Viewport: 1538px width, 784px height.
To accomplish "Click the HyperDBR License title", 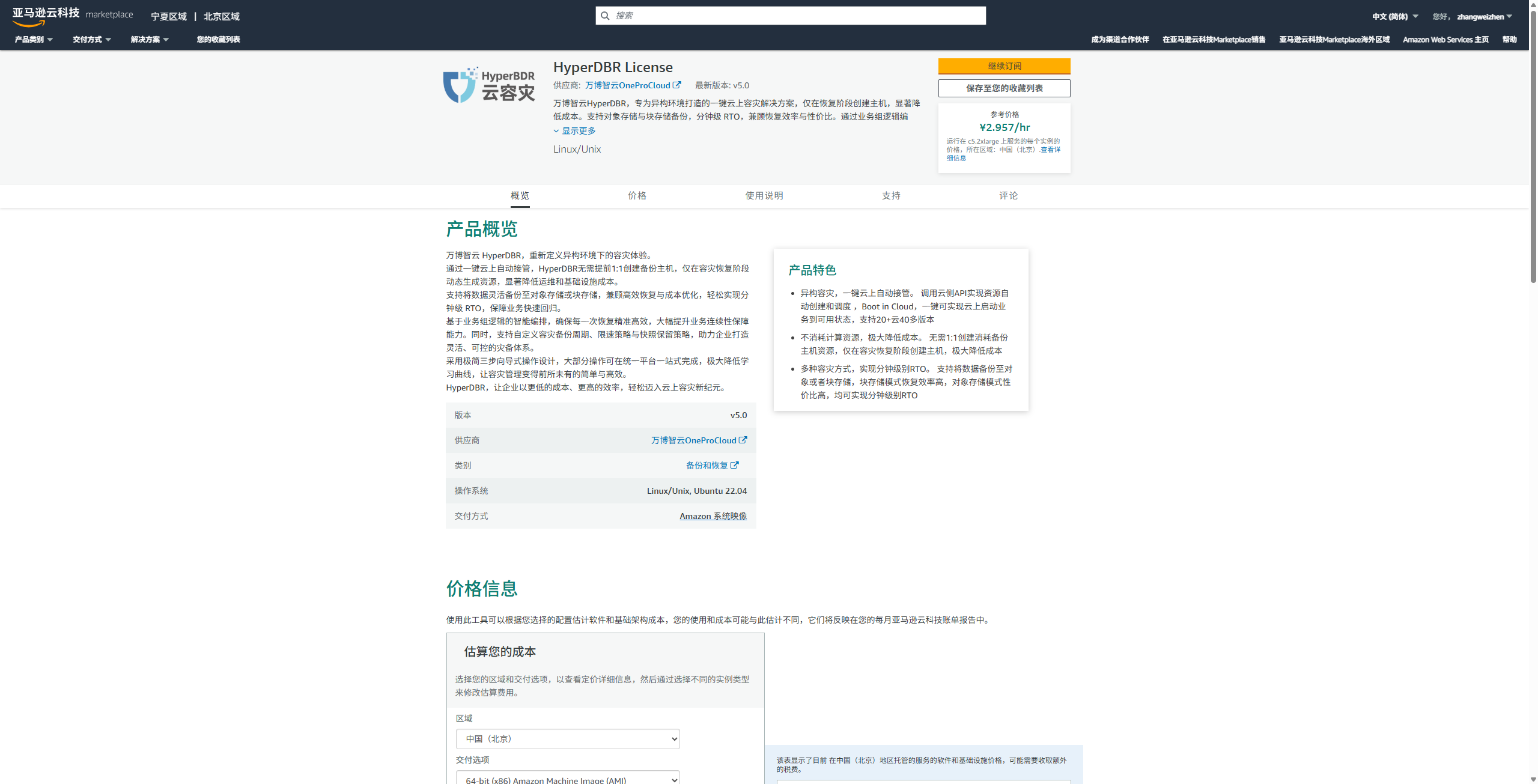I will 613,67.
